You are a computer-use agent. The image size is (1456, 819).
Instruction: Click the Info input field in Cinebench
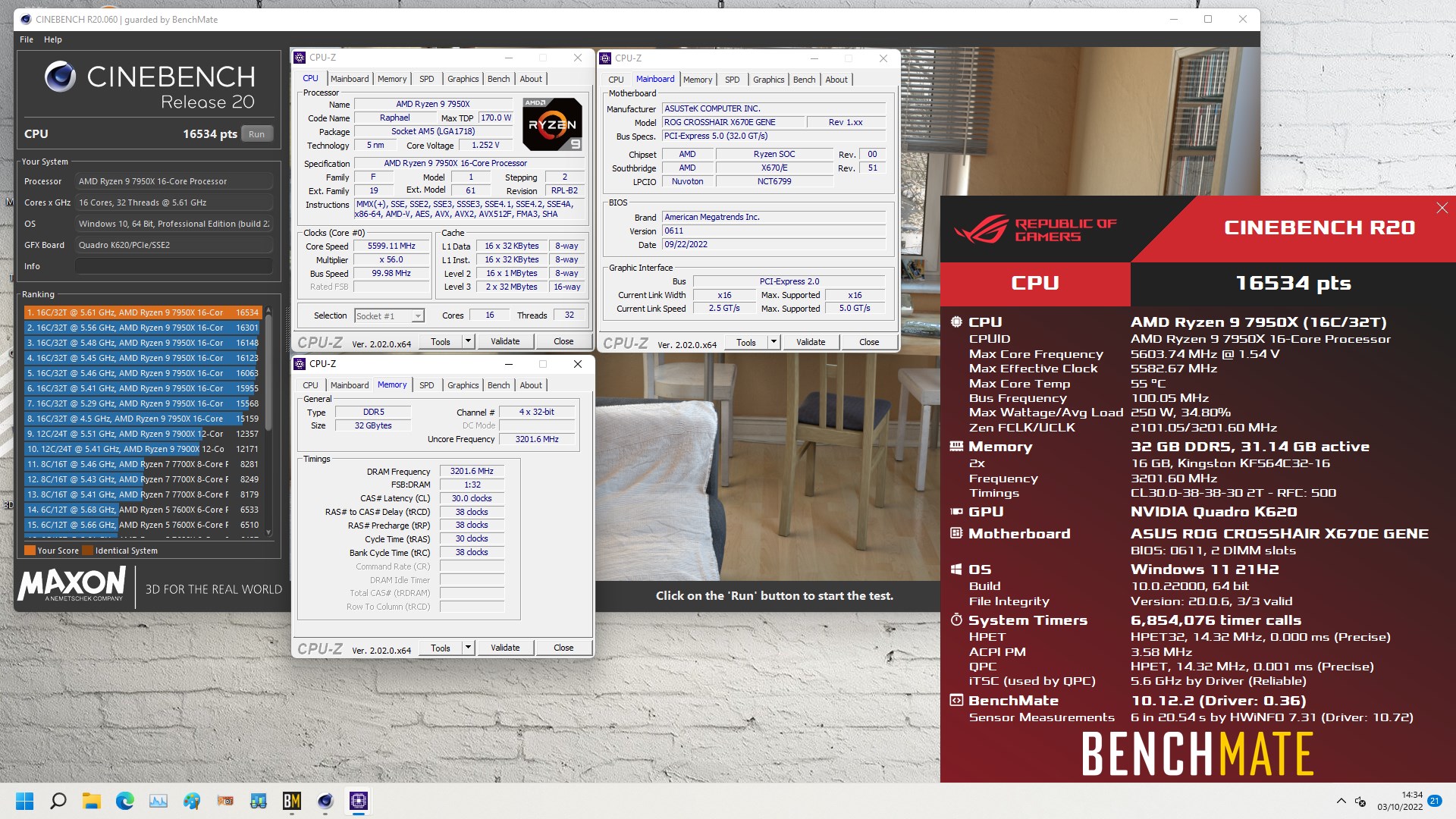tap(174, 266)
